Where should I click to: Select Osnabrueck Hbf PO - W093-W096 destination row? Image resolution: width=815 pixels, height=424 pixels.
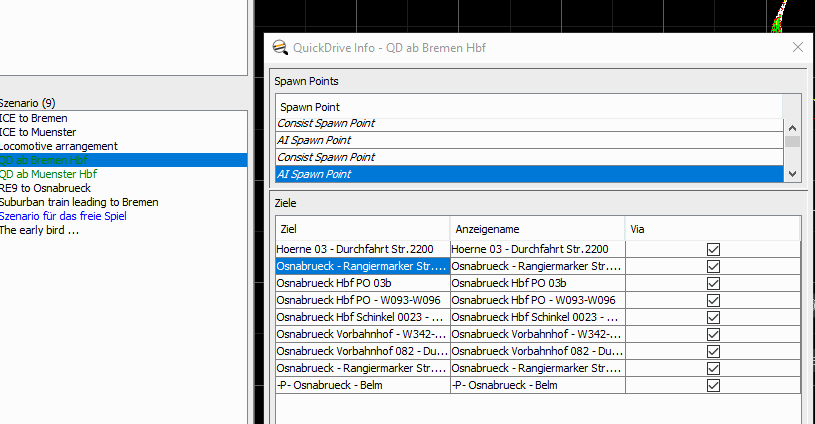pos(362,300)
